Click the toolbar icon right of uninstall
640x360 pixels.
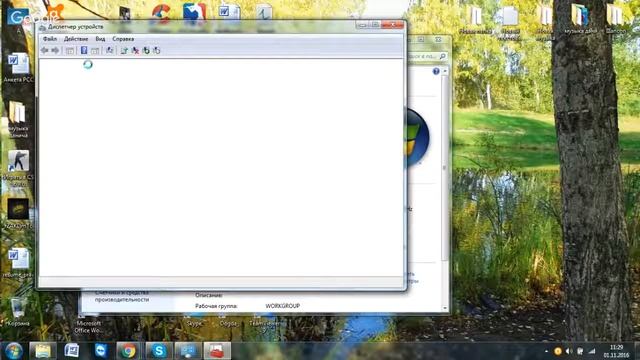tap(146, 50)
